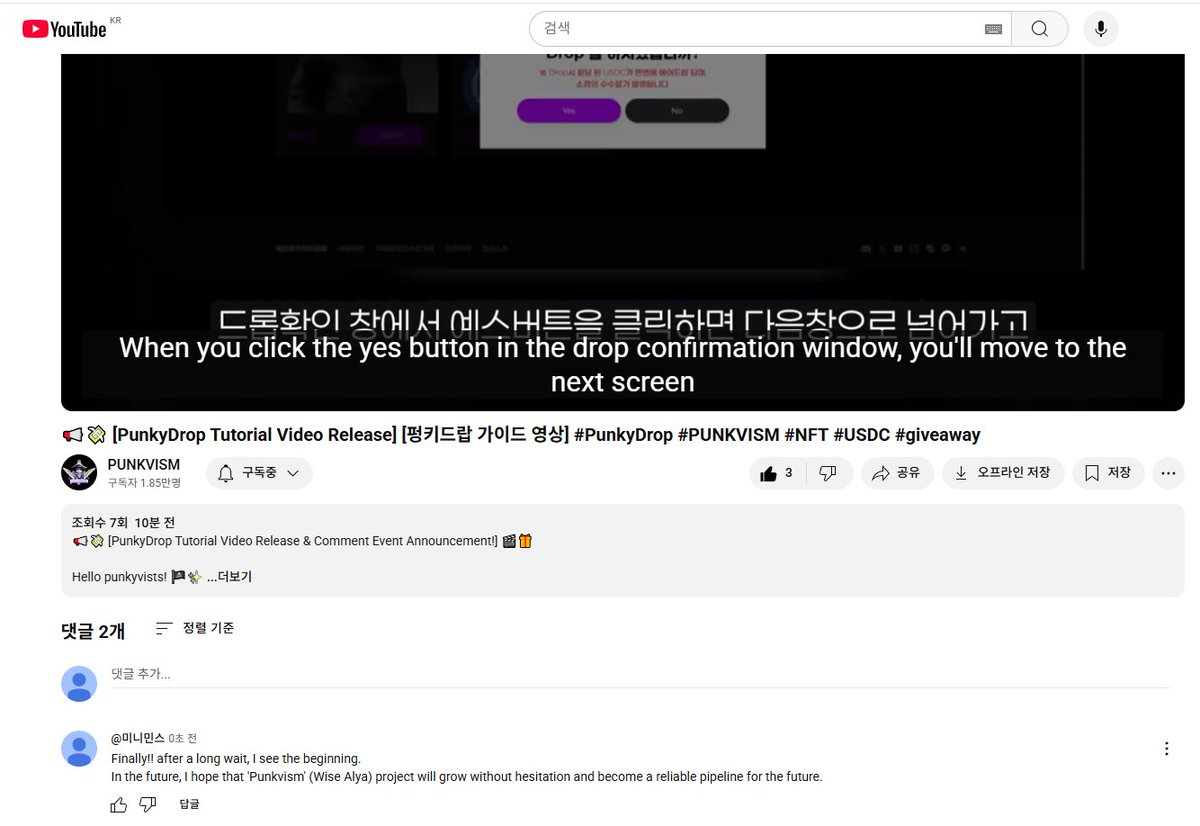Save video to playlist with 저장

point(1108,473)
